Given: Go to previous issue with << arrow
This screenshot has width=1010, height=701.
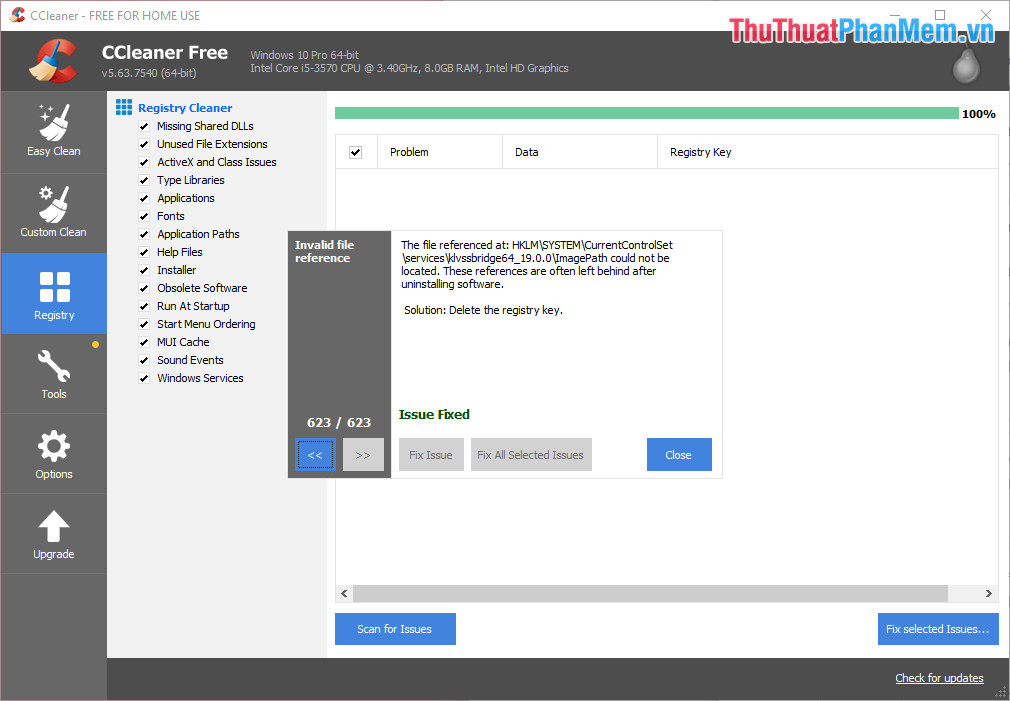Looking at the screenshot, I should point(315,454).
